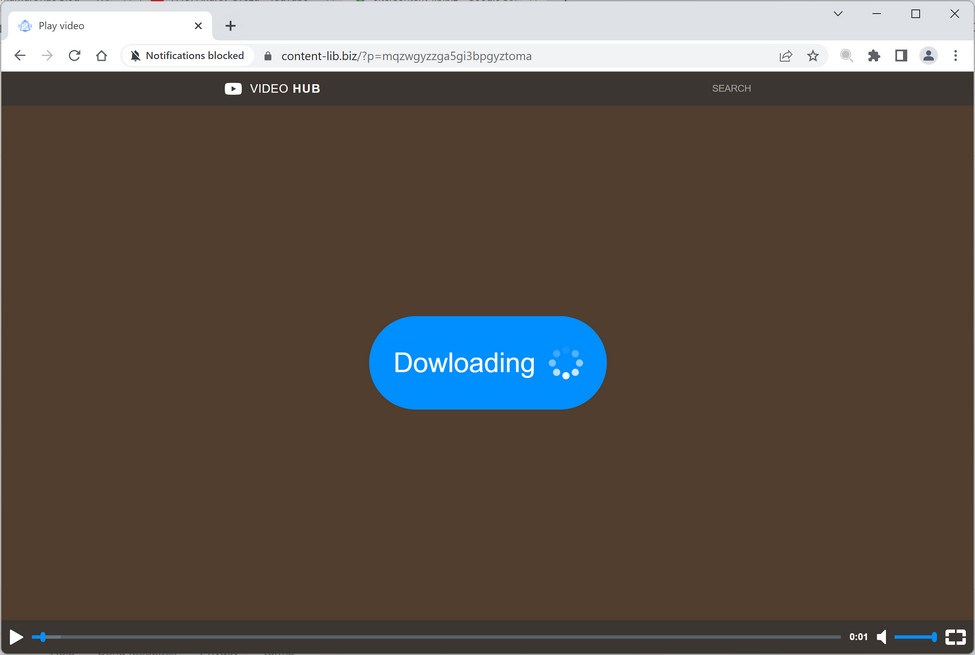The image size is (975, 655).
Task: Click the magnifier extension icon
Action: (846, 56)
